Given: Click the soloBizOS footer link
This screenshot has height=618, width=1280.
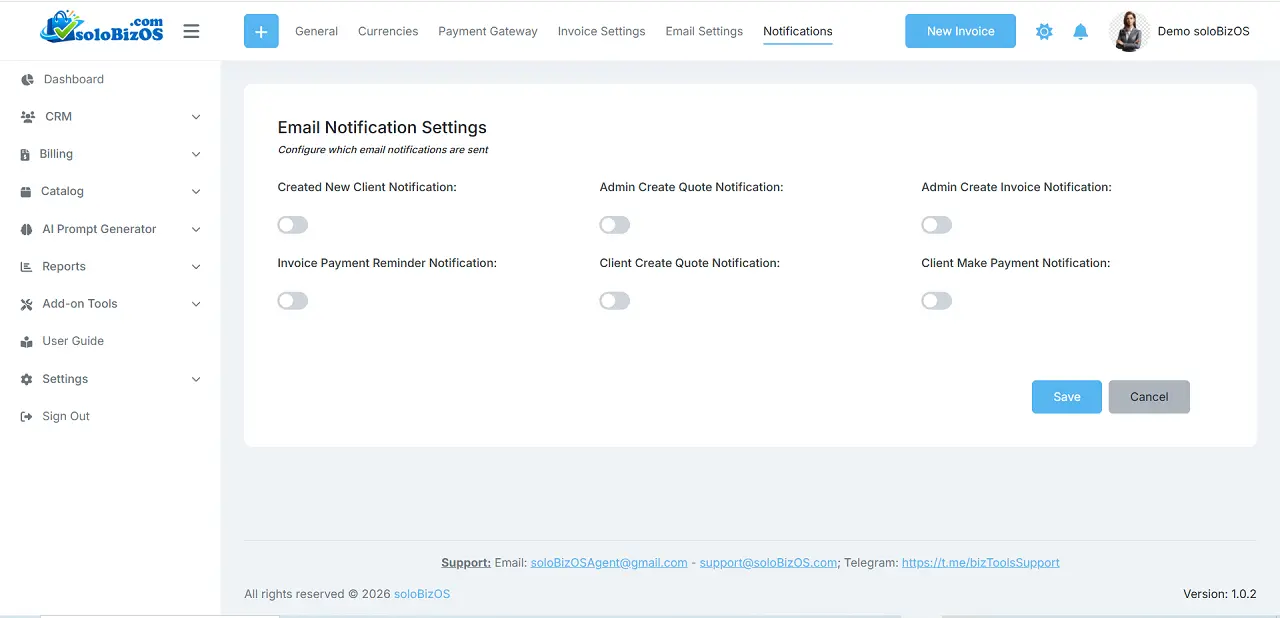Looking at the screenshot, I should [422, 594].
